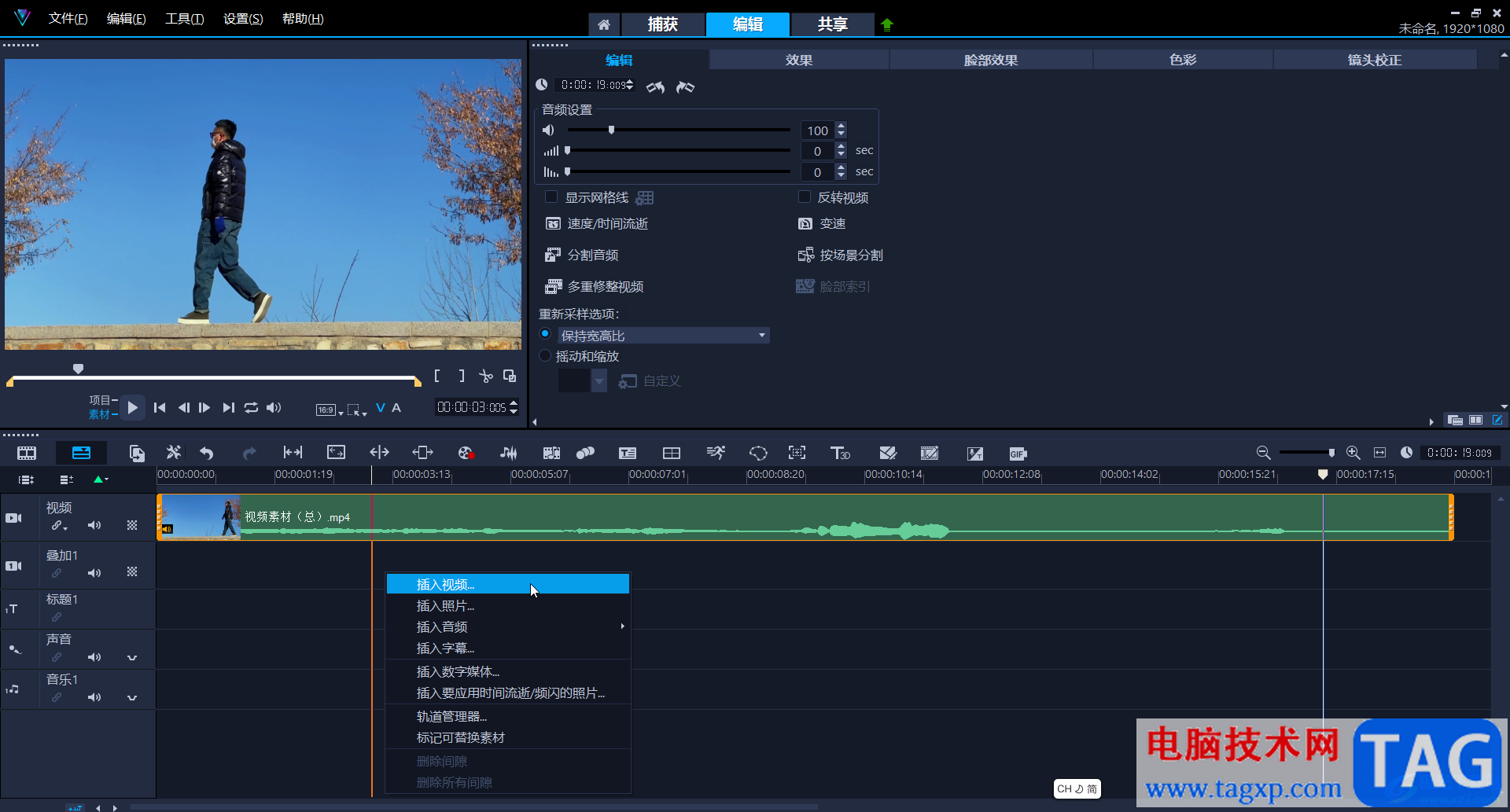Viewport: 1510px width, 812px height.
Task: Open the 保持宽高比 dropdown
Action: click(761, 336)
